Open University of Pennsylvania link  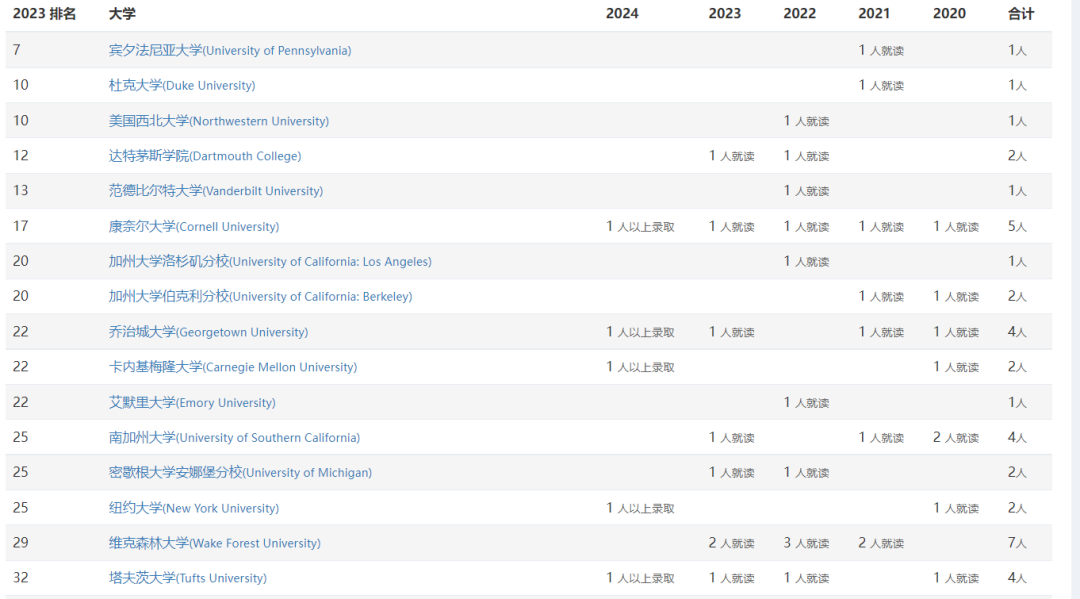point(230,50)
